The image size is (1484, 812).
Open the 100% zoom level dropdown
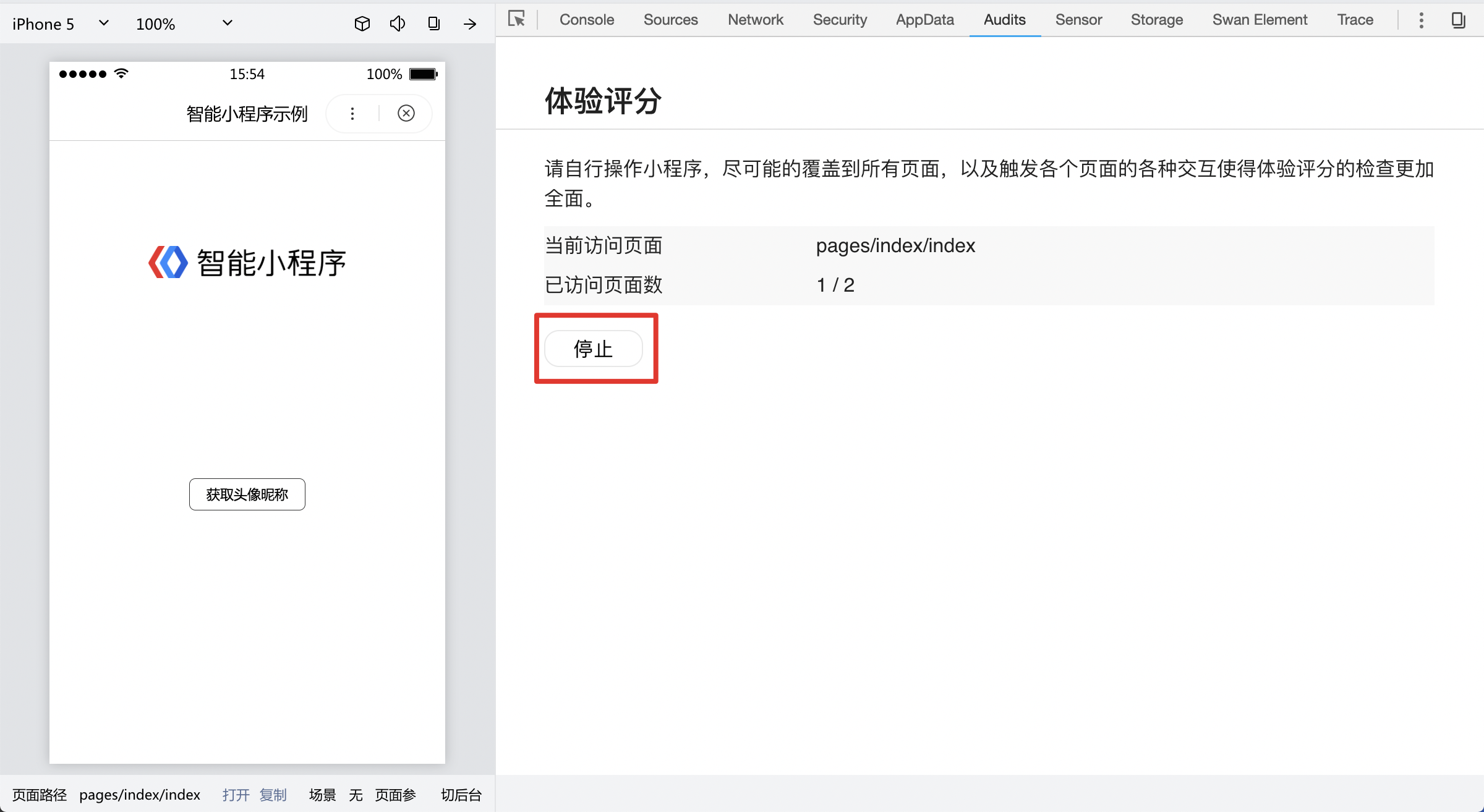point(184,23)
